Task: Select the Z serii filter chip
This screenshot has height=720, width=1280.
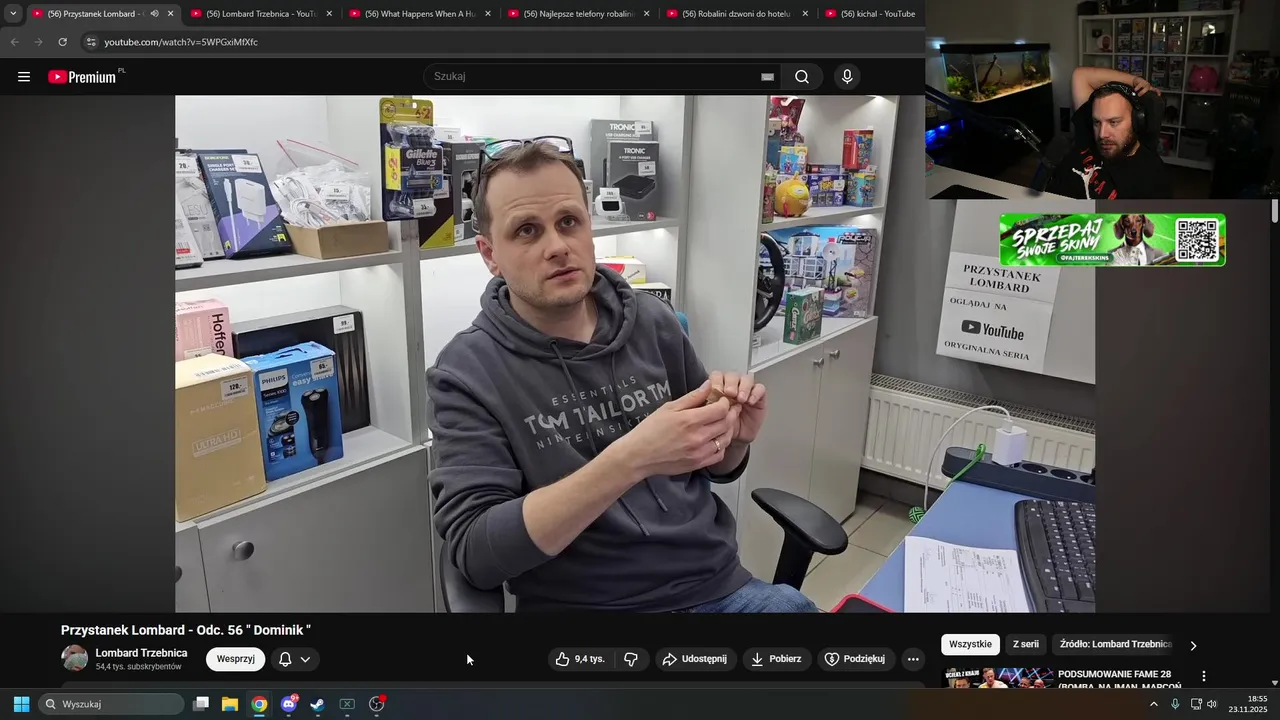Action: tap(1026, 645)
